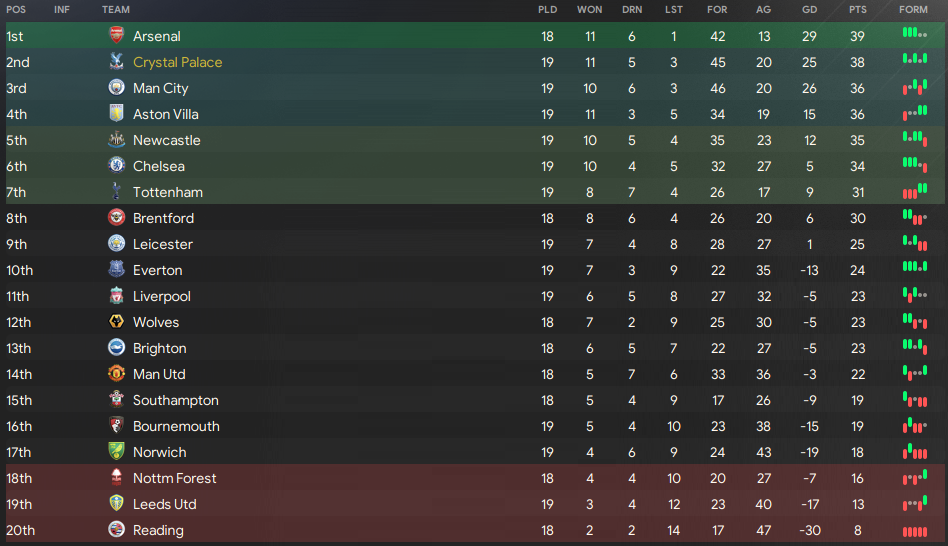Click the TEAM column header
This screenshot has height=546, width=948.
point(115,10)
